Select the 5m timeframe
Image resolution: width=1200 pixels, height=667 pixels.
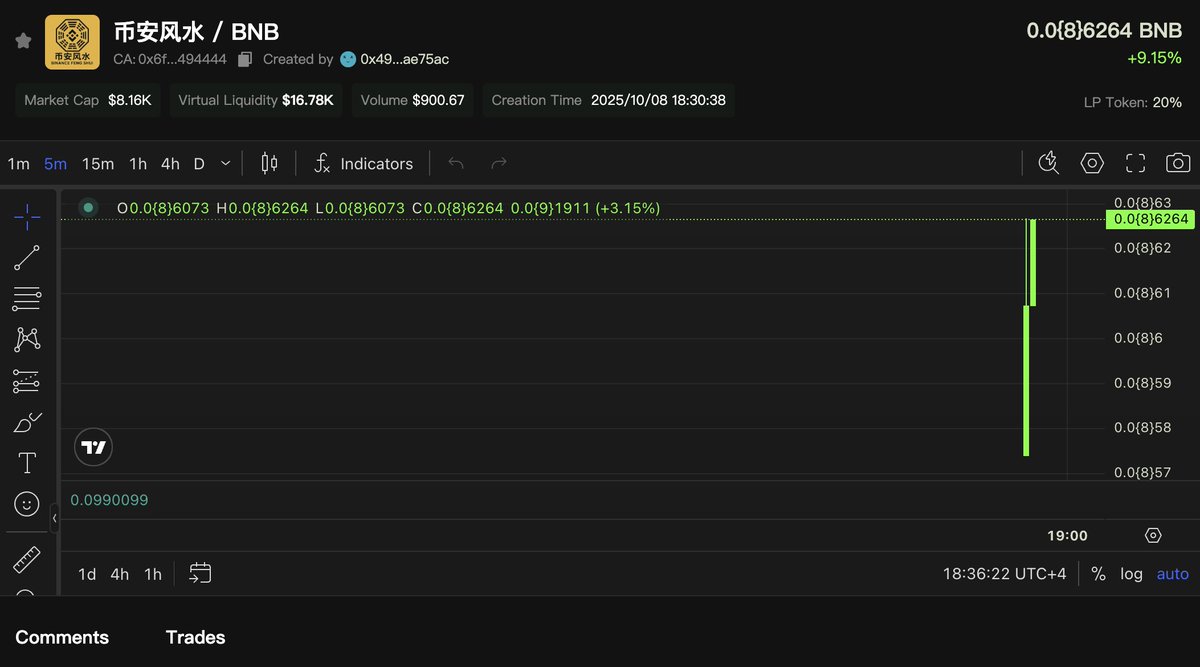[x=55, y=163]
